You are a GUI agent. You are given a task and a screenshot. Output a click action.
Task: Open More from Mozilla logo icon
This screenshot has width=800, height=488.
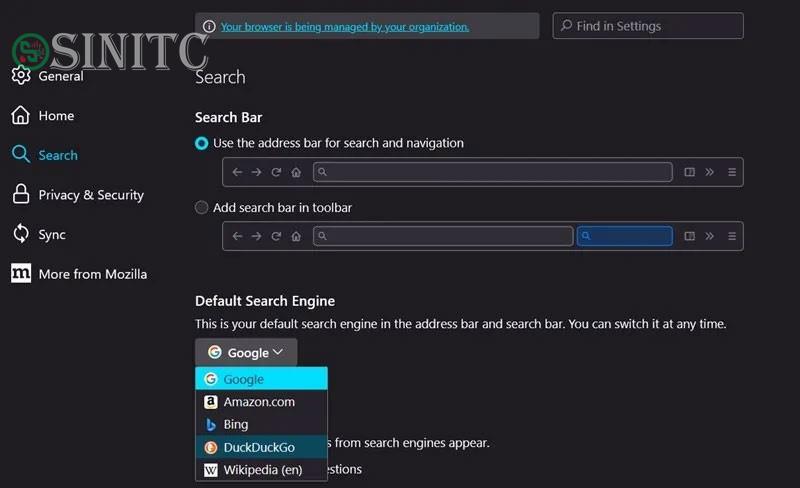point(21,273)
